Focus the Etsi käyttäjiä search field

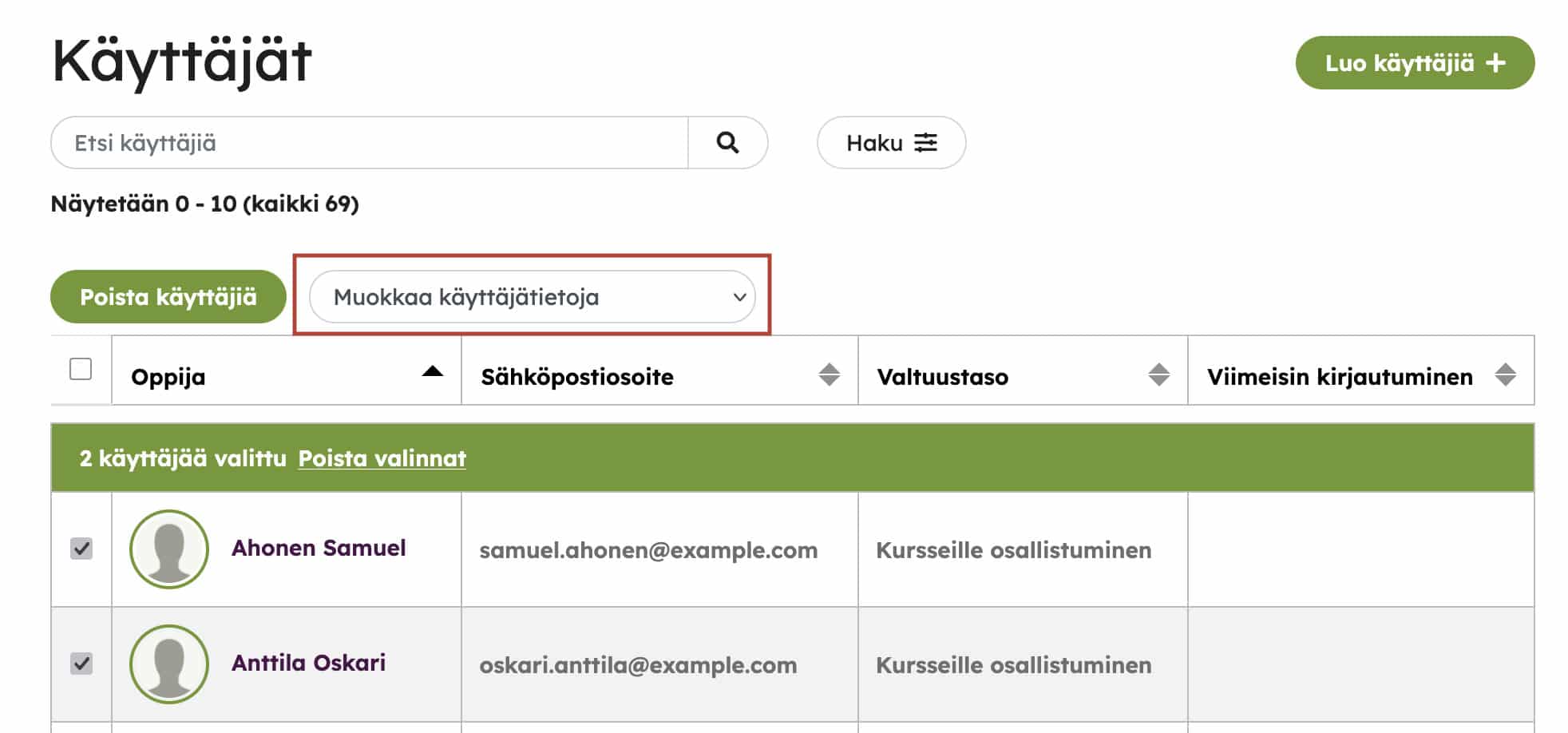370,143
